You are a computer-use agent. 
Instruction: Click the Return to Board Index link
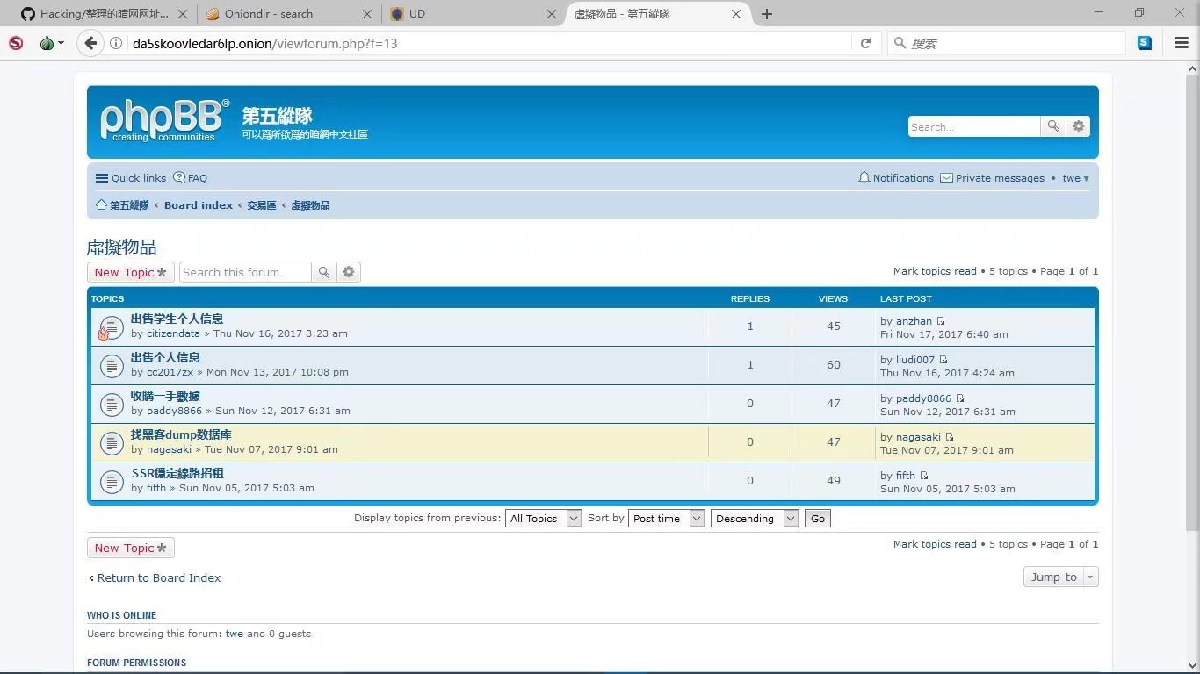158,578
